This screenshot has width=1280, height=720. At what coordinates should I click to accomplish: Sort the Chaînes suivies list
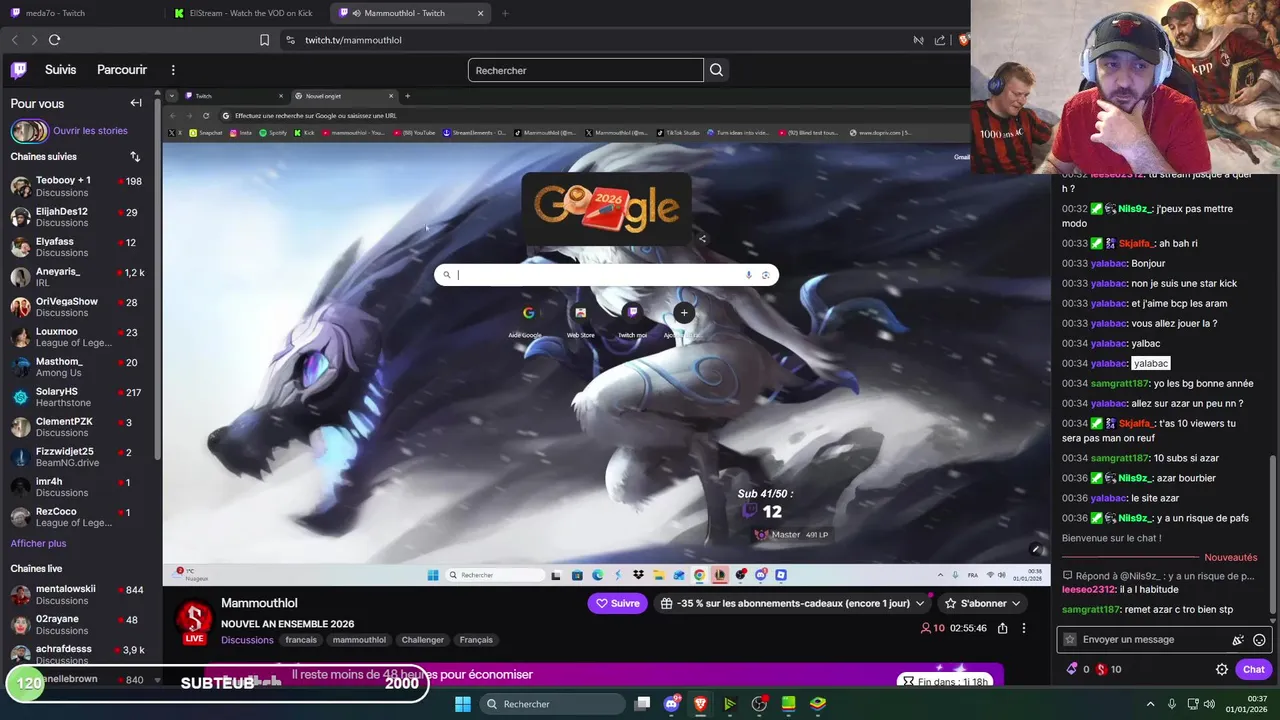coord(135,157)
